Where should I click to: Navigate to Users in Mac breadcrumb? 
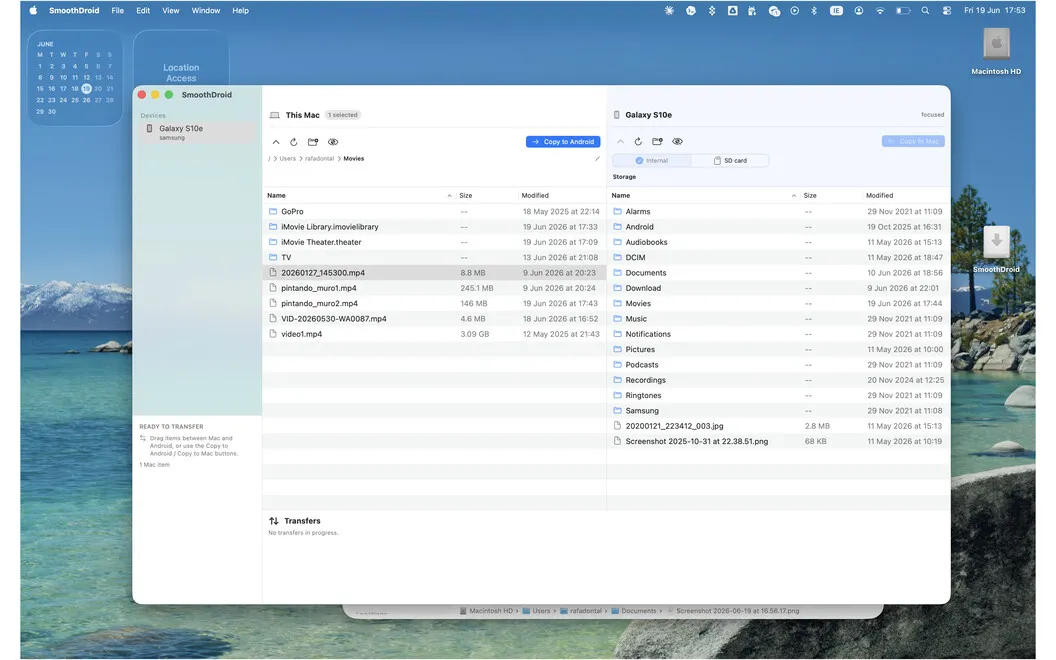288,159
